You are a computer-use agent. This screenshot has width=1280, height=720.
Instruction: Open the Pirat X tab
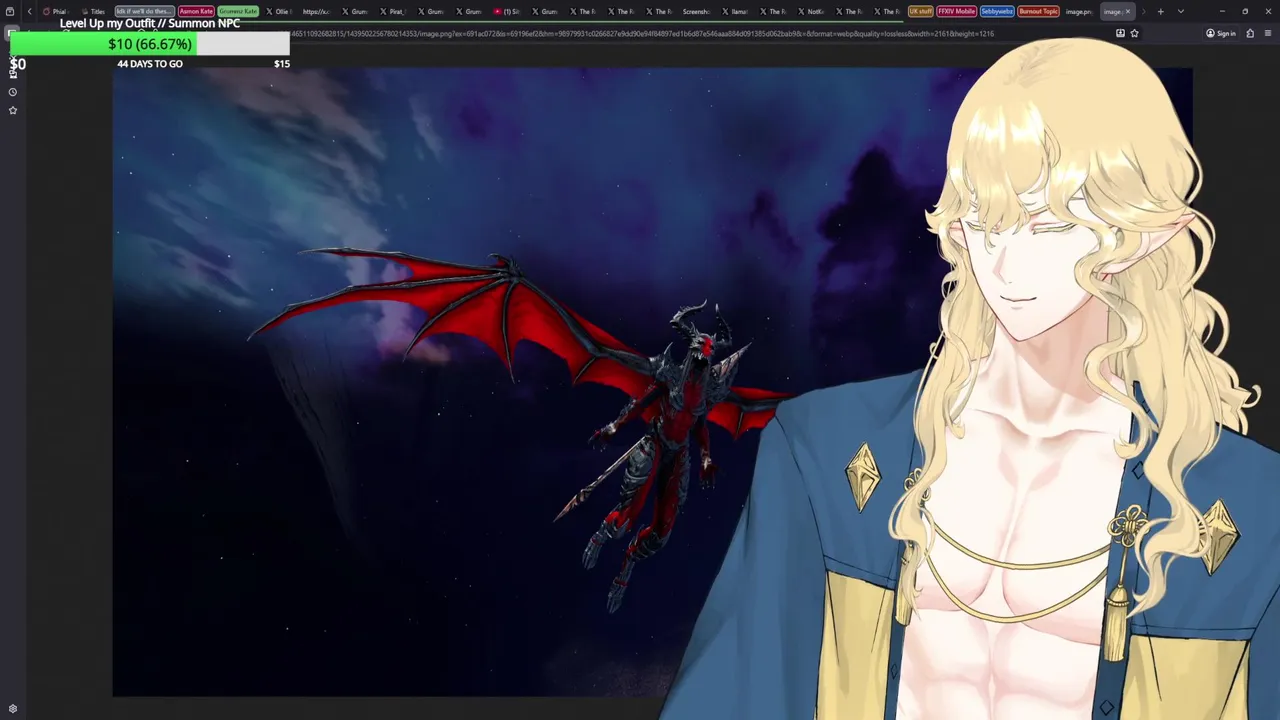coord(392,11)
